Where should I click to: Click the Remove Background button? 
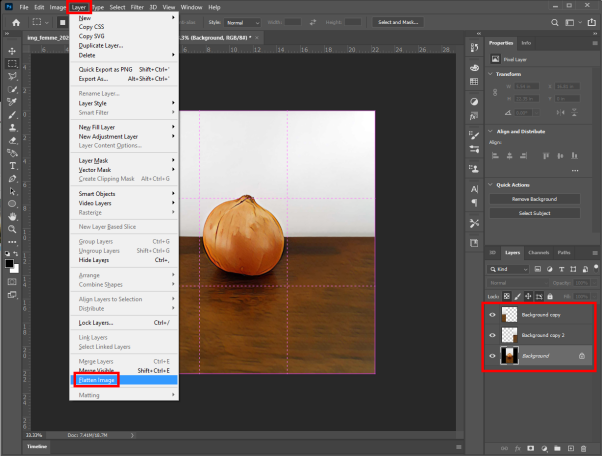point(534,199)
